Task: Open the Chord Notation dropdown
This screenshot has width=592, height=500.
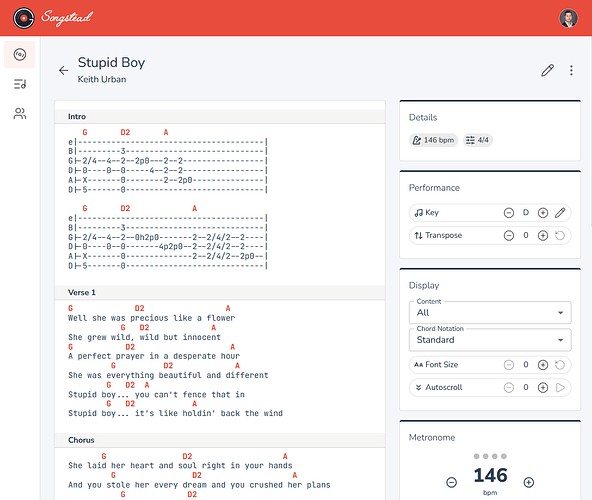Action: (x=490, y=340)
